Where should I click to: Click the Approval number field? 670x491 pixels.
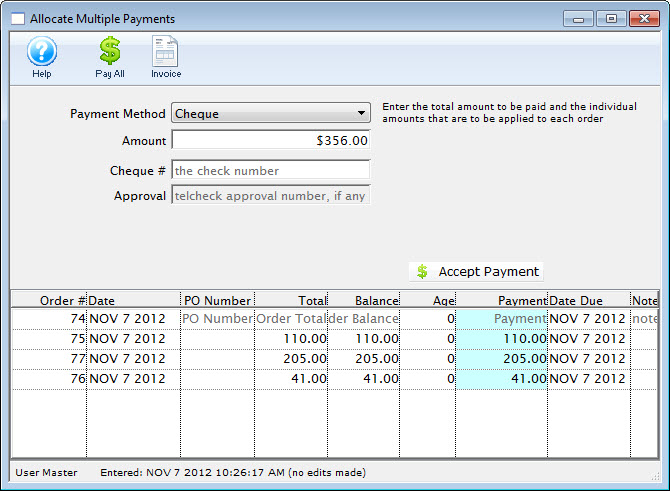coord(271,195)
